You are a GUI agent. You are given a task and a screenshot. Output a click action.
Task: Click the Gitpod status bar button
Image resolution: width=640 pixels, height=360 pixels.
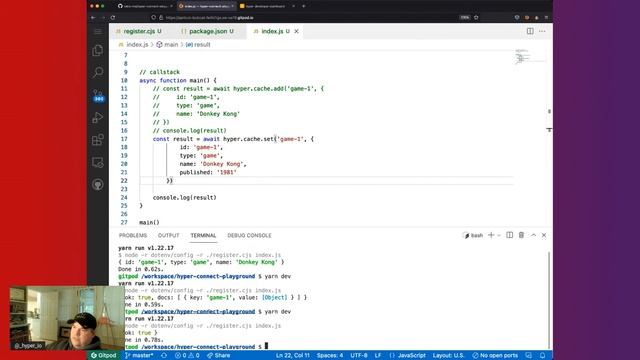click(104, 355)
